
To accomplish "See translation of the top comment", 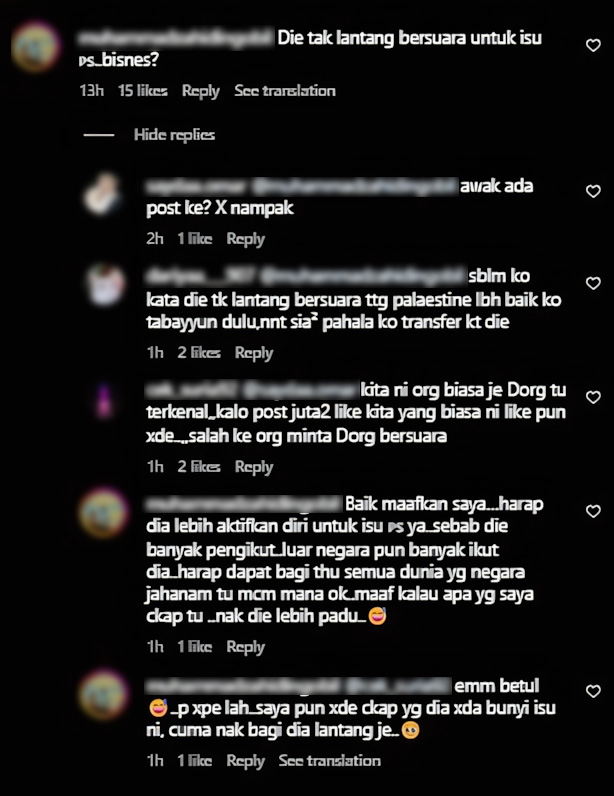I will pyautogui.click(x=285, y=91).
